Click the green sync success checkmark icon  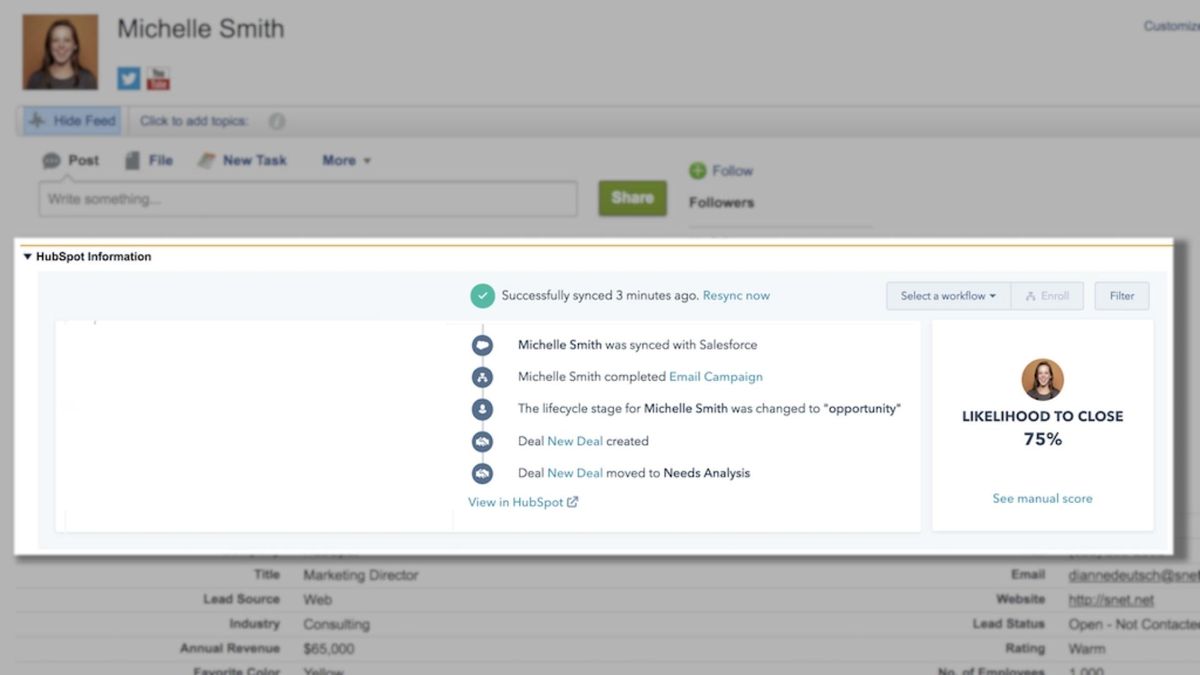[x=483, y=295]
